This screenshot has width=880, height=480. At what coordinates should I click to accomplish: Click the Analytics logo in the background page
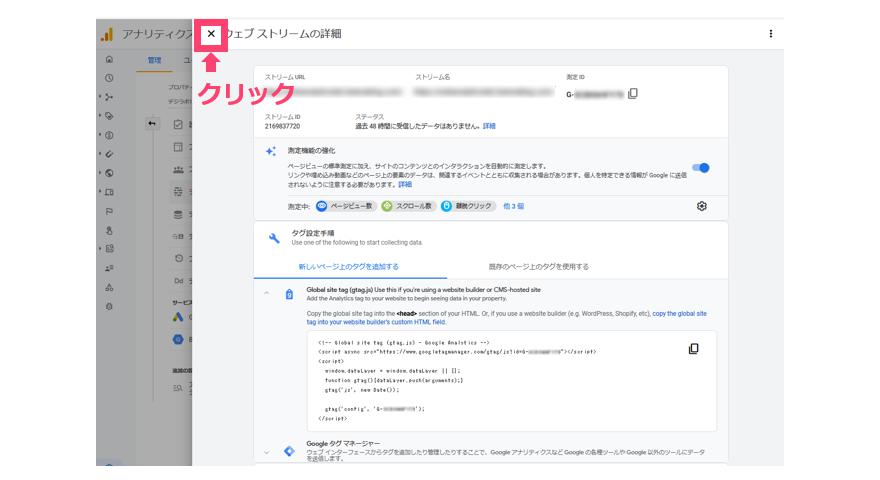point(106,35)
